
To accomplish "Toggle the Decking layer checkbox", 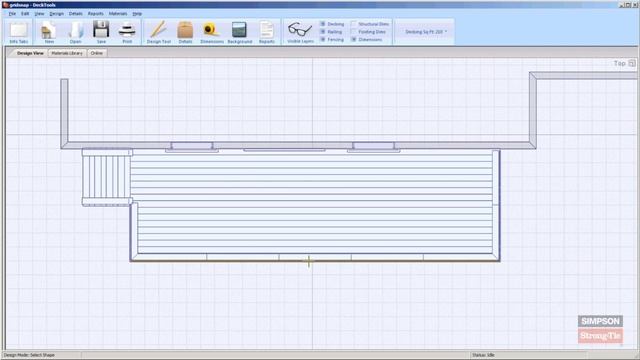I will pyautogui.click(x=323, y=24).
